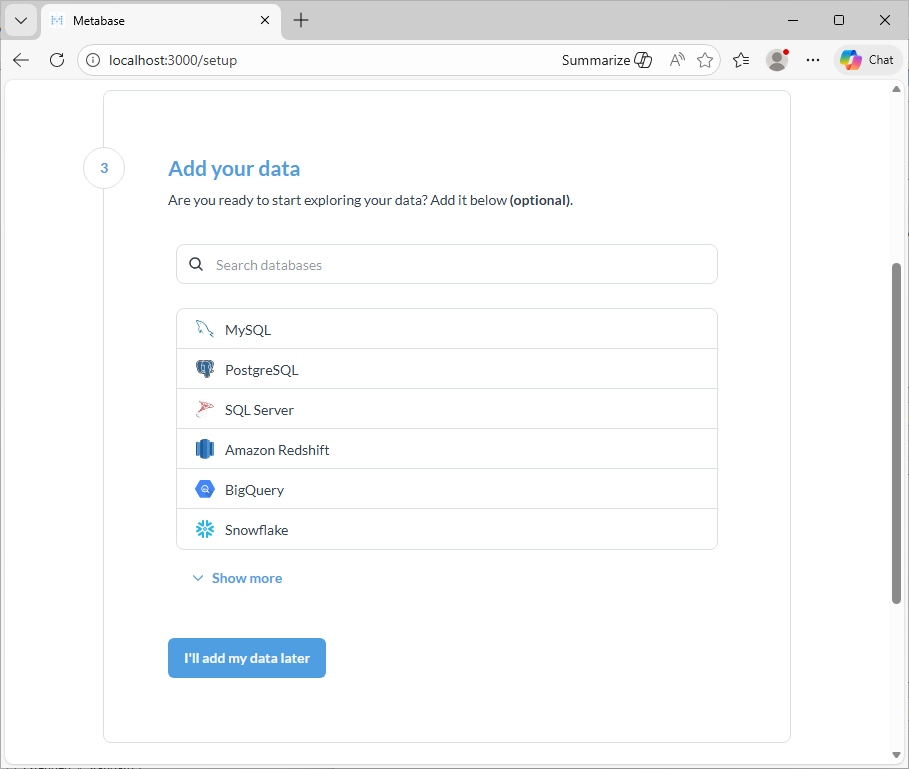The height and width of the screenshot is (769, 909).
Task: Maximize the browser window
Action: point(839,20)
